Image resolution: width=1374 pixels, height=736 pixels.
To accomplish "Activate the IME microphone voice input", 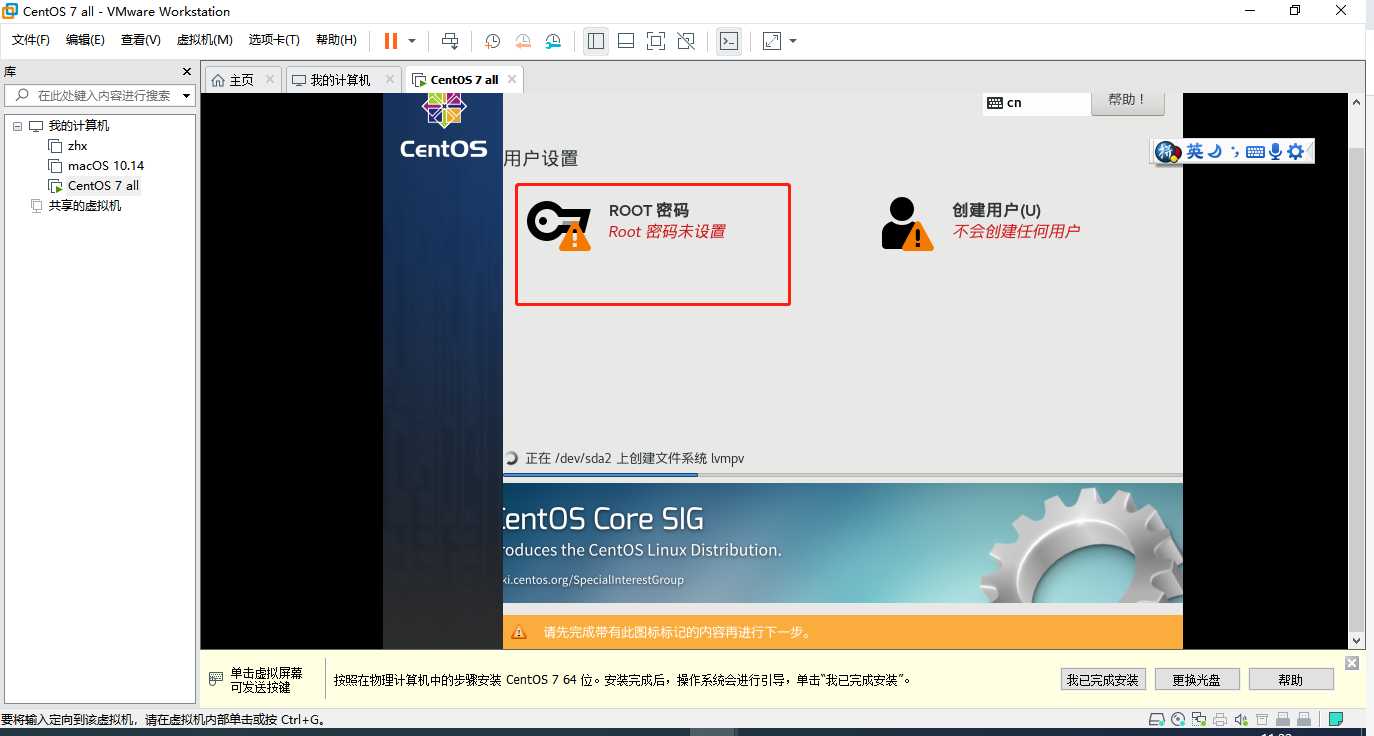I will (x=1275, y=152).
